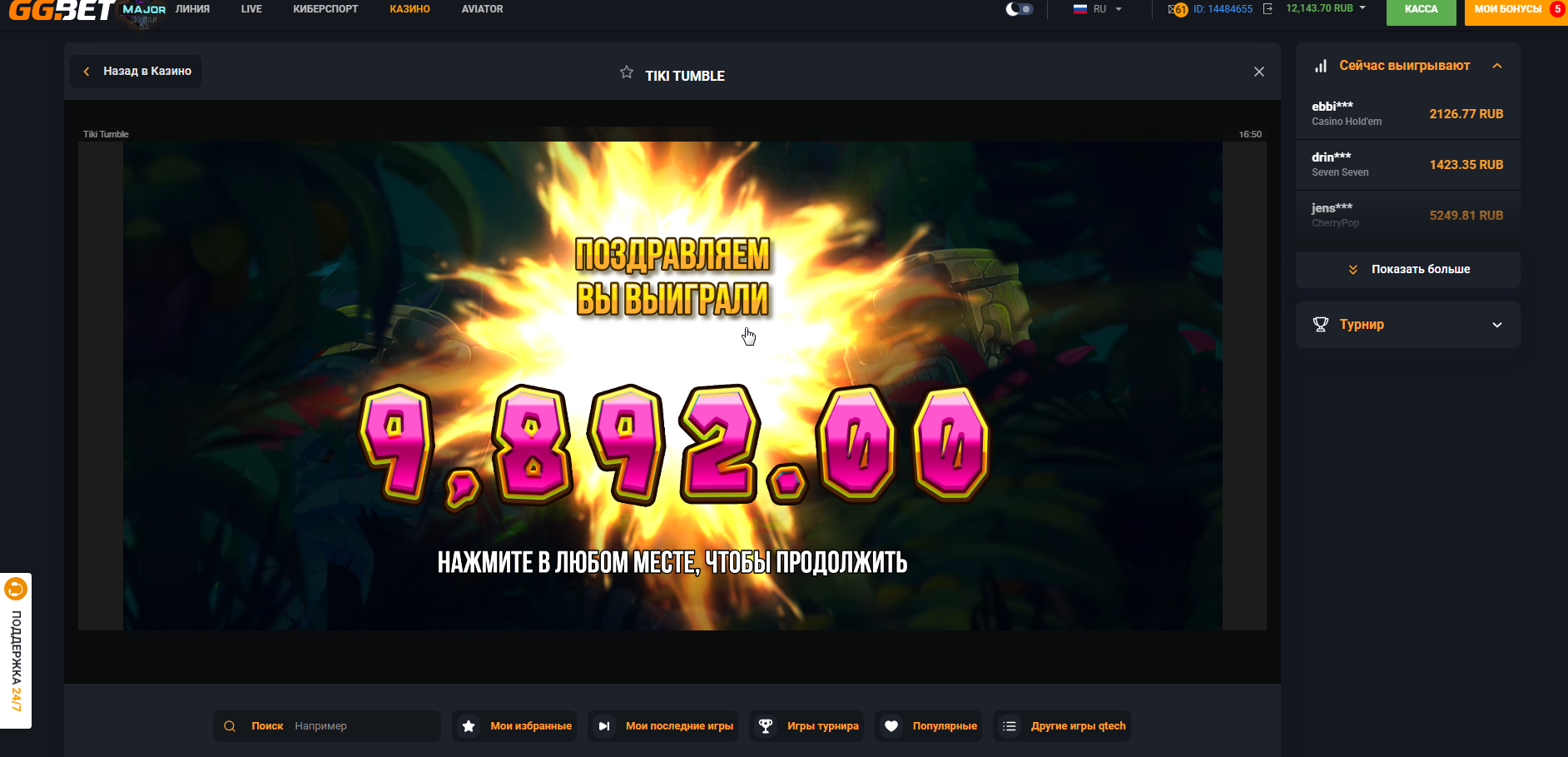Click the game win screen to continue
Screen dimensions: 1568x757
point(672,386)
